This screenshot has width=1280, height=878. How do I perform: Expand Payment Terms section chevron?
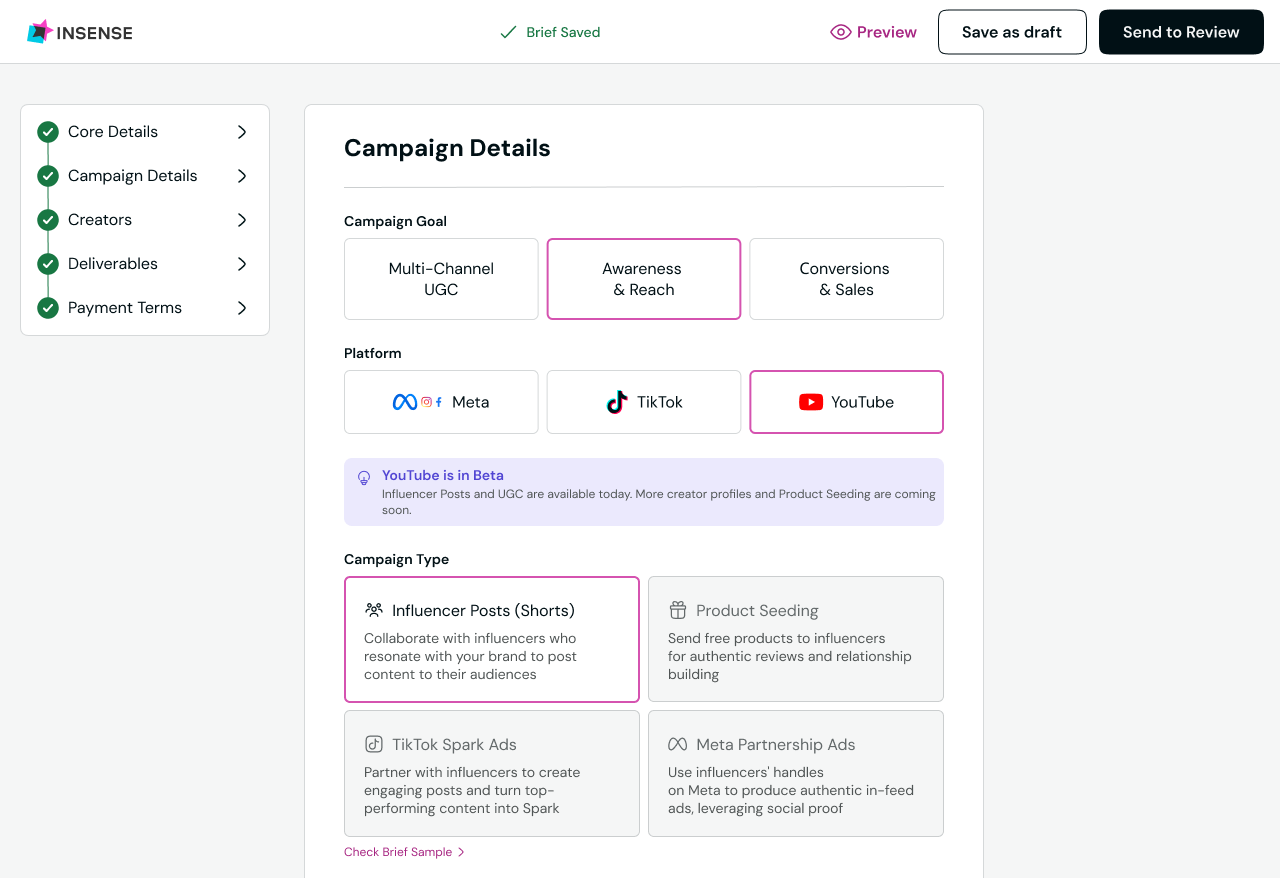[x=242, y=308]
